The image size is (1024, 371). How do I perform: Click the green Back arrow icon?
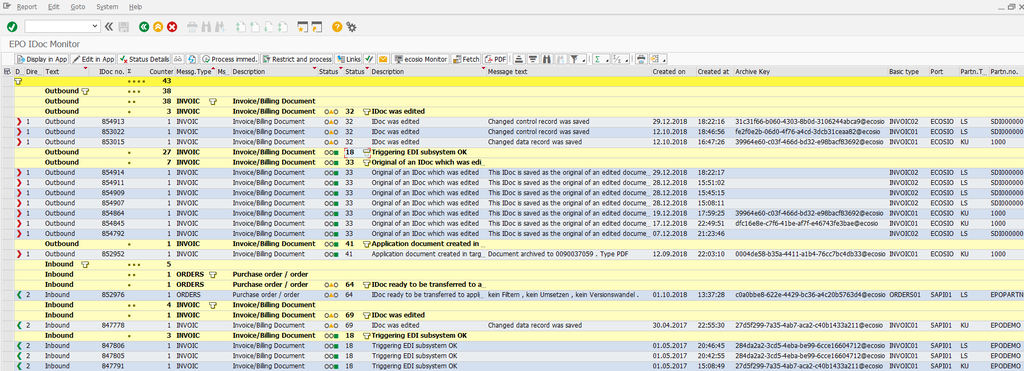[144, 27]
